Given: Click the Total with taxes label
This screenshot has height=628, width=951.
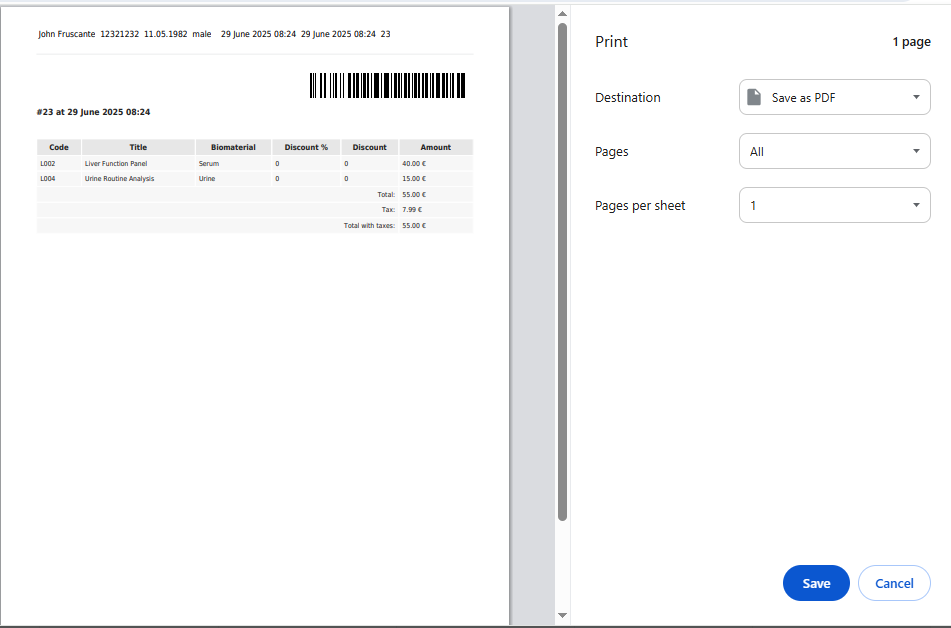Looking at the screenshot, I should (x=369, y=226).
